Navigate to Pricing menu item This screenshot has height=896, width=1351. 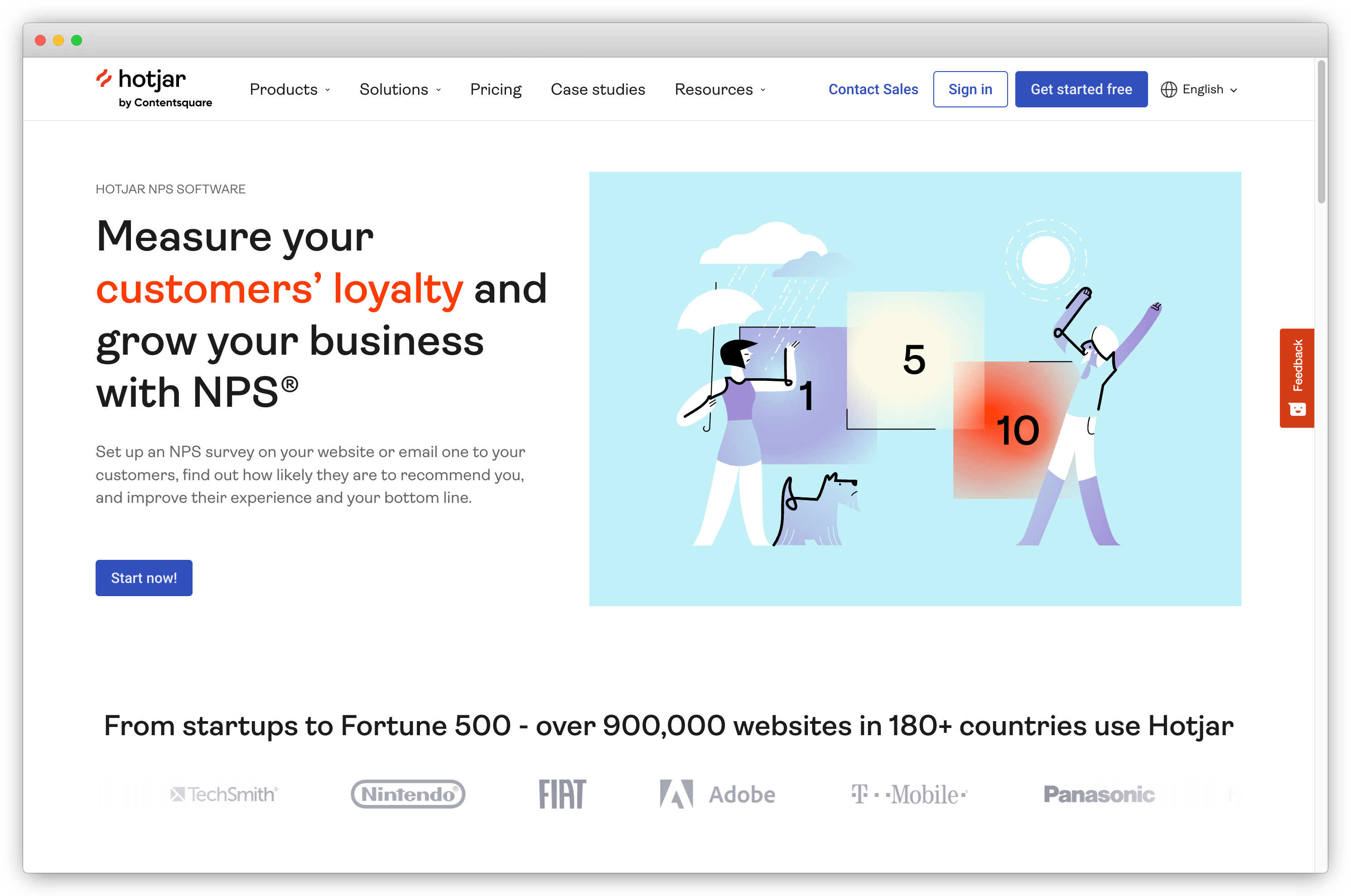coord(495,89)
